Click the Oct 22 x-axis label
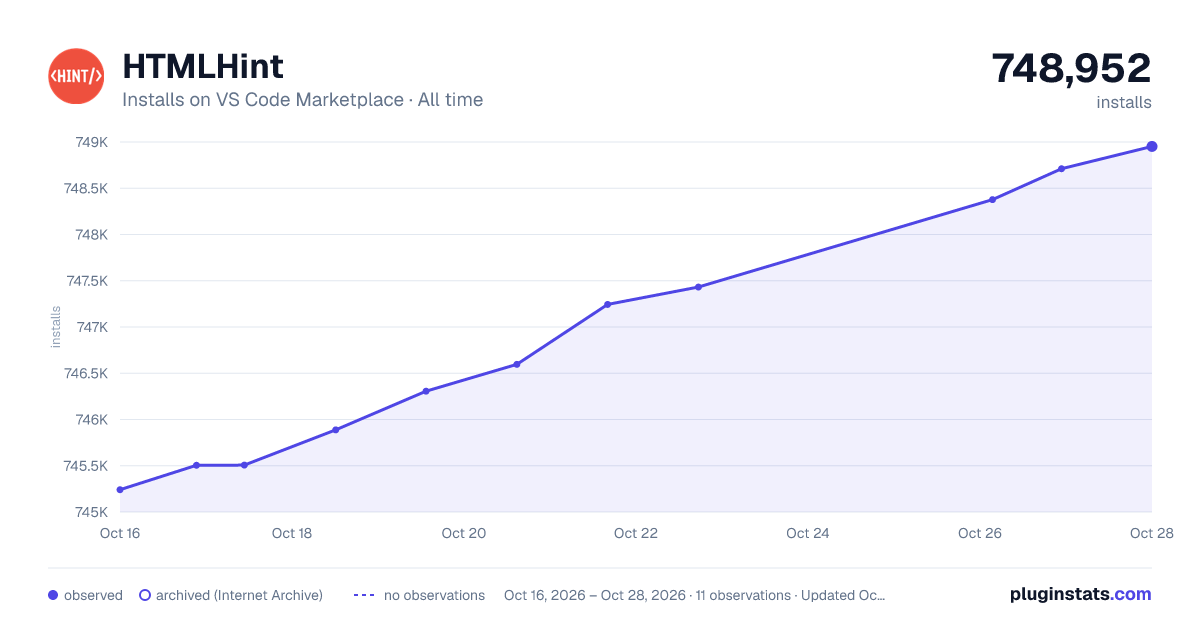 (x=636, y=533)
